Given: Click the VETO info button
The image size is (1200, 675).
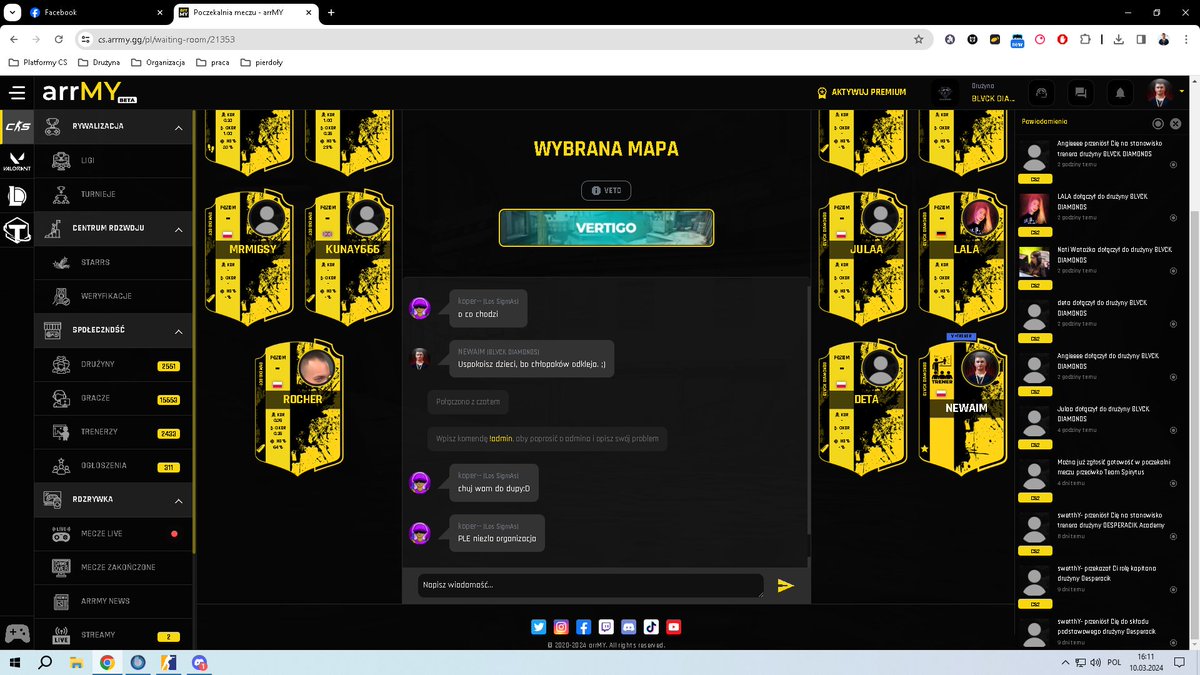Looking at the screenshot, I should (x=606, y=190).
